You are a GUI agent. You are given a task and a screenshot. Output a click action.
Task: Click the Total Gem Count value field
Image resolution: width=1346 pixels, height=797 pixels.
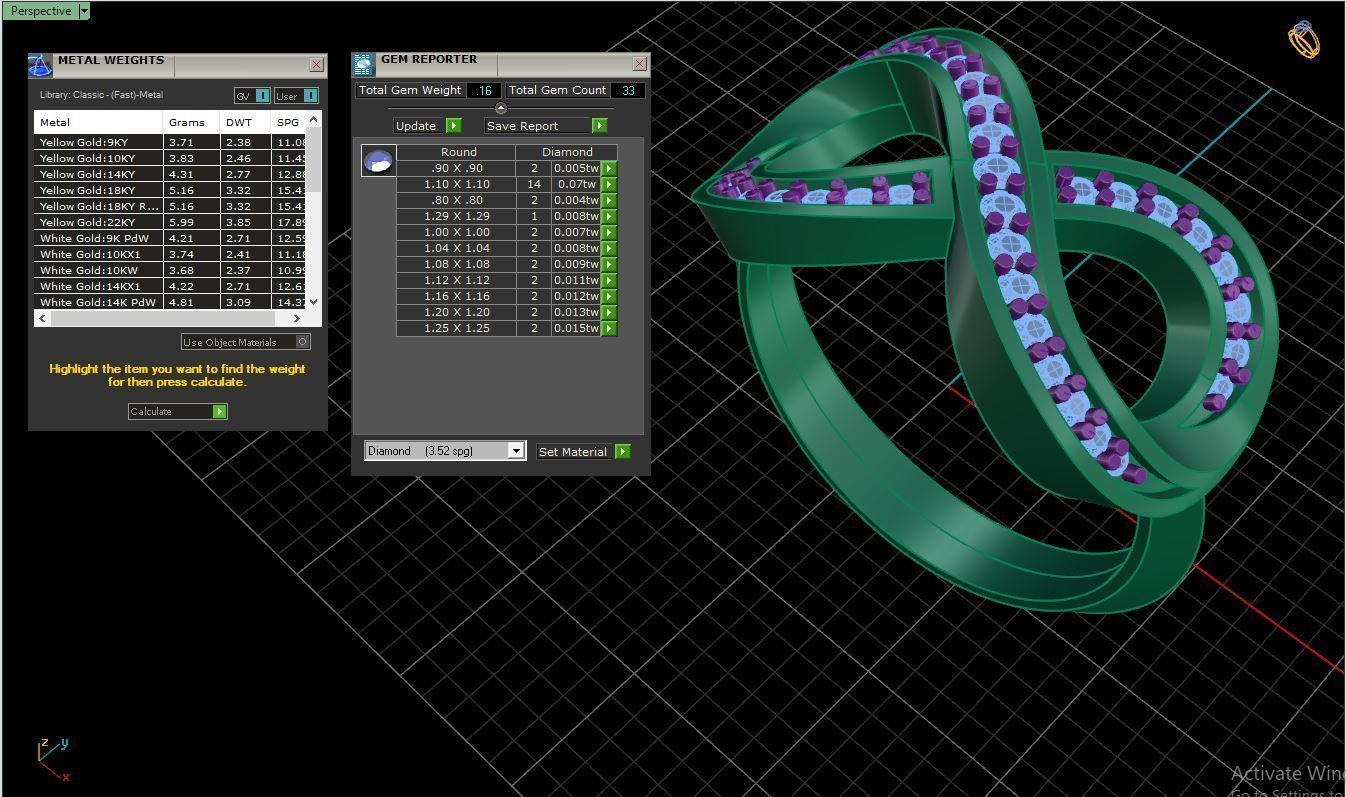pyautogui.click(x=627, y=90)
